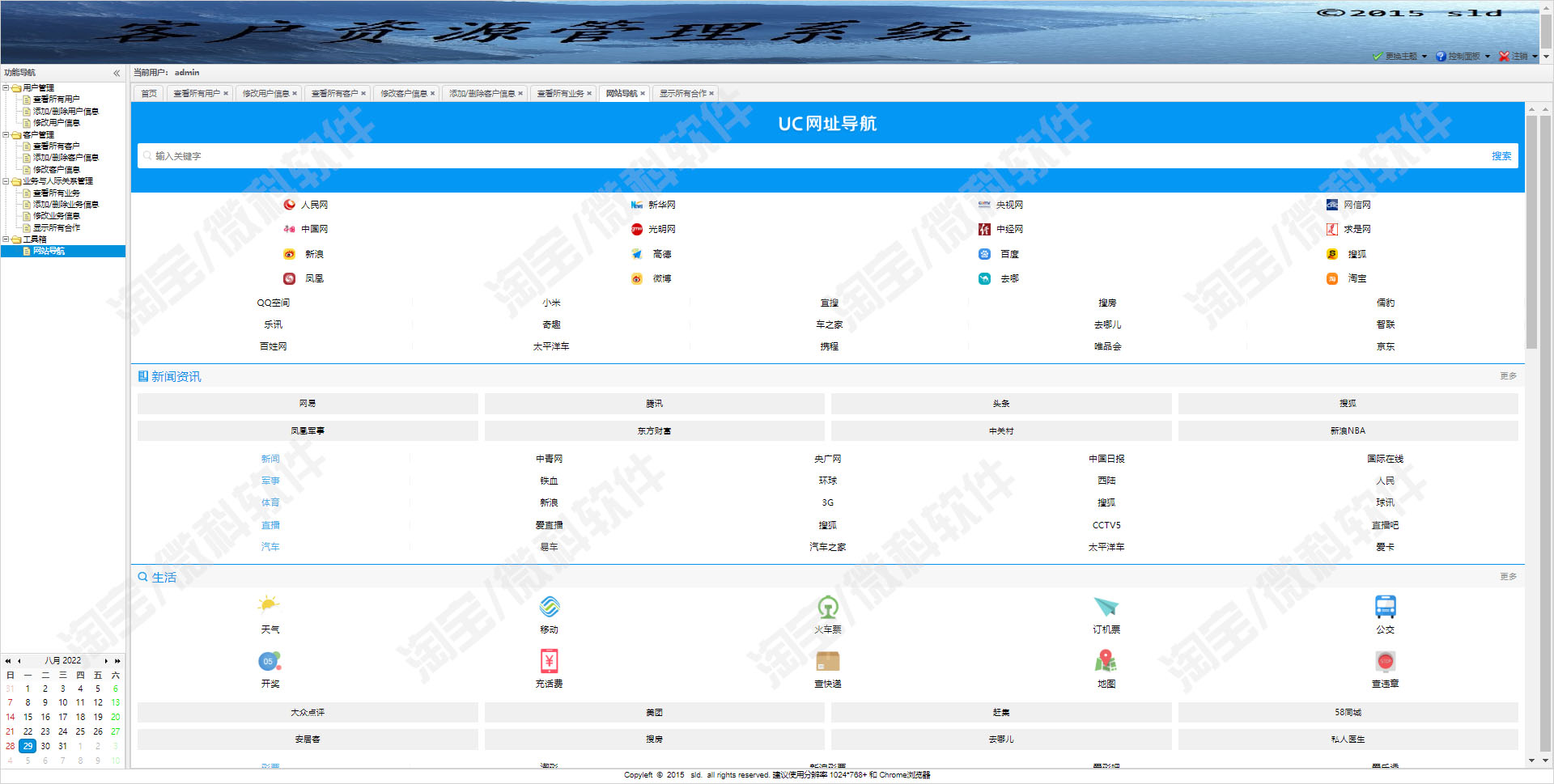Click the 去哪 camel icon

[x=984, y=278]
